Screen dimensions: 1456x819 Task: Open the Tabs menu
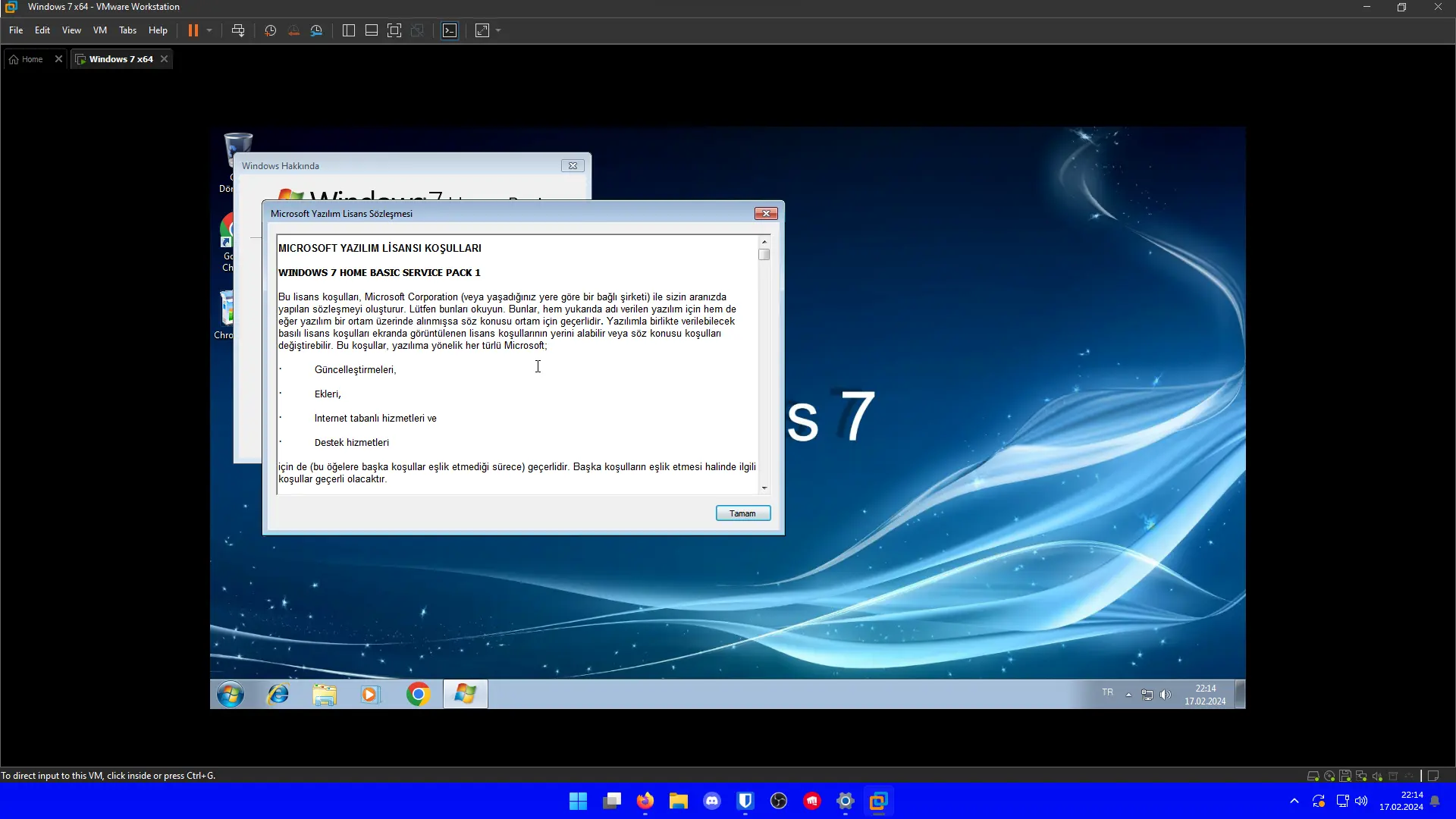point(128,30)
